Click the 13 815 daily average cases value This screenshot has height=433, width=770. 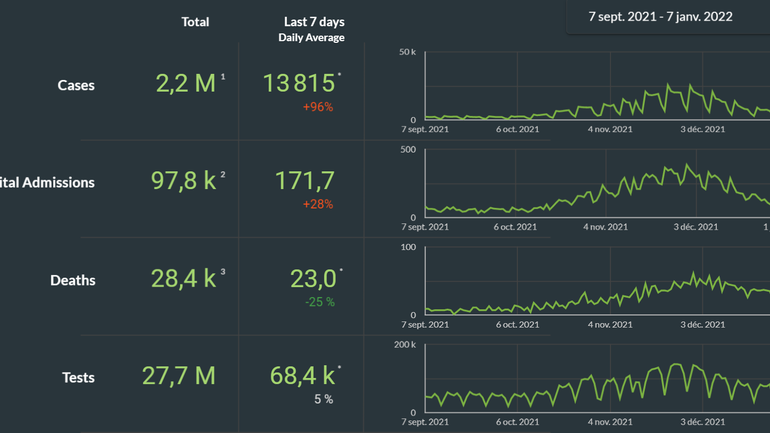[x=298, y=83]
